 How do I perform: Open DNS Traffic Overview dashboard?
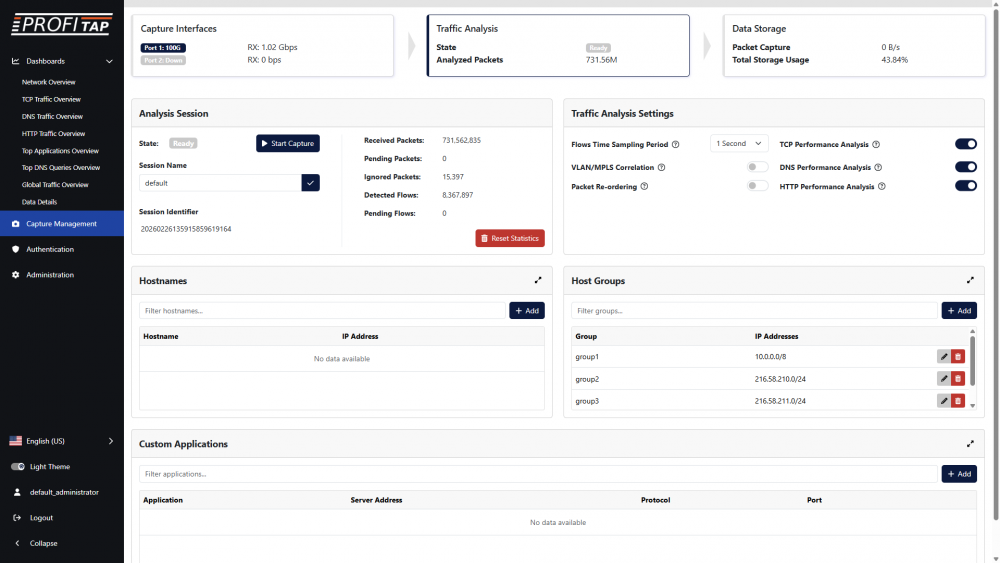tap(52, 117)
